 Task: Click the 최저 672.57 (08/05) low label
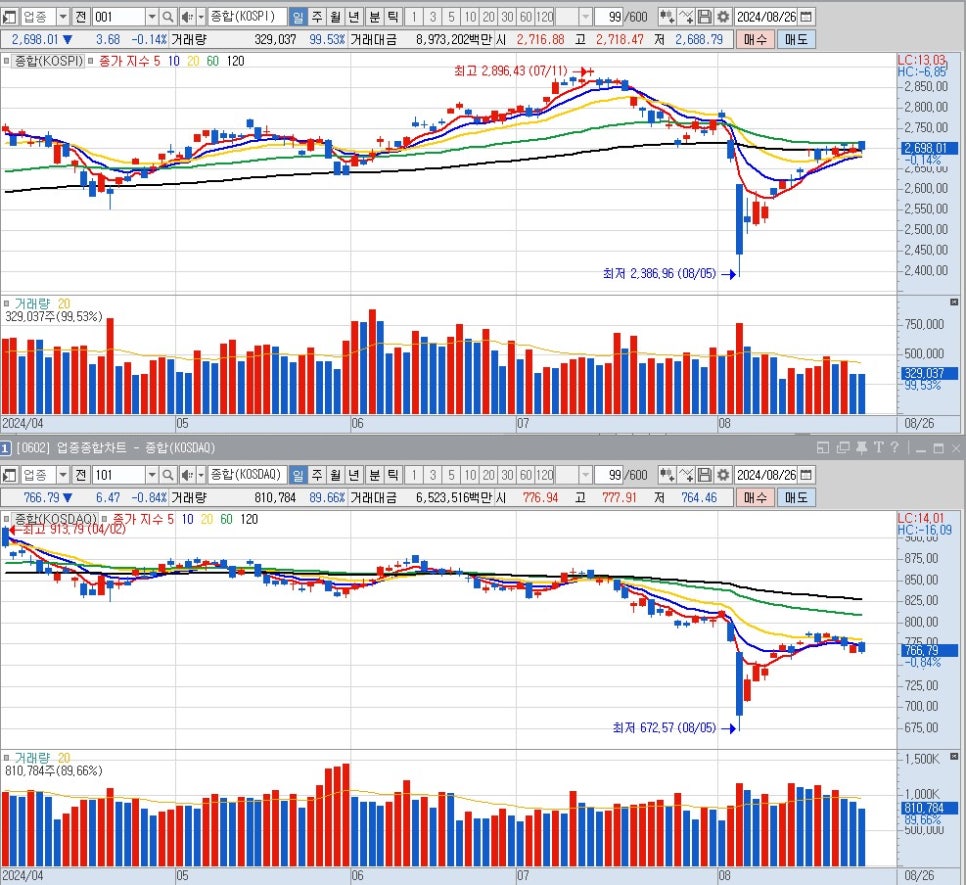(x=665, y=728)
